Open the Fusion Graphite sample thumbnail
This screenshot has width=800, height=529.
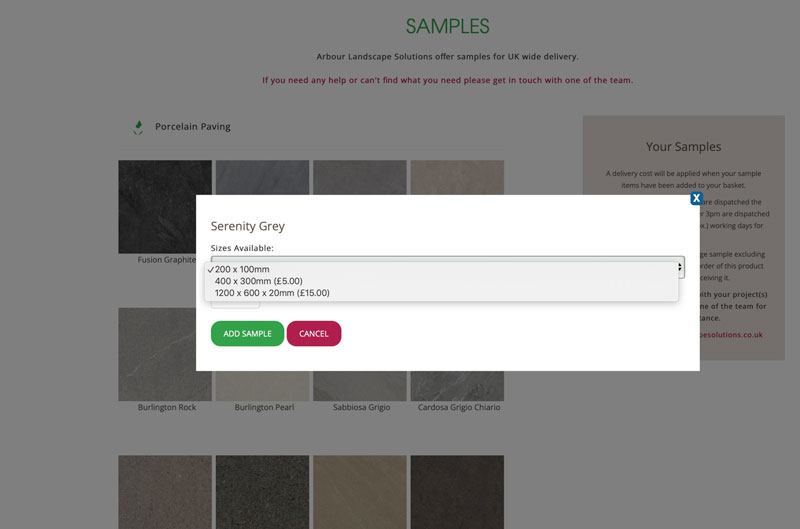(x=165, y=207)
